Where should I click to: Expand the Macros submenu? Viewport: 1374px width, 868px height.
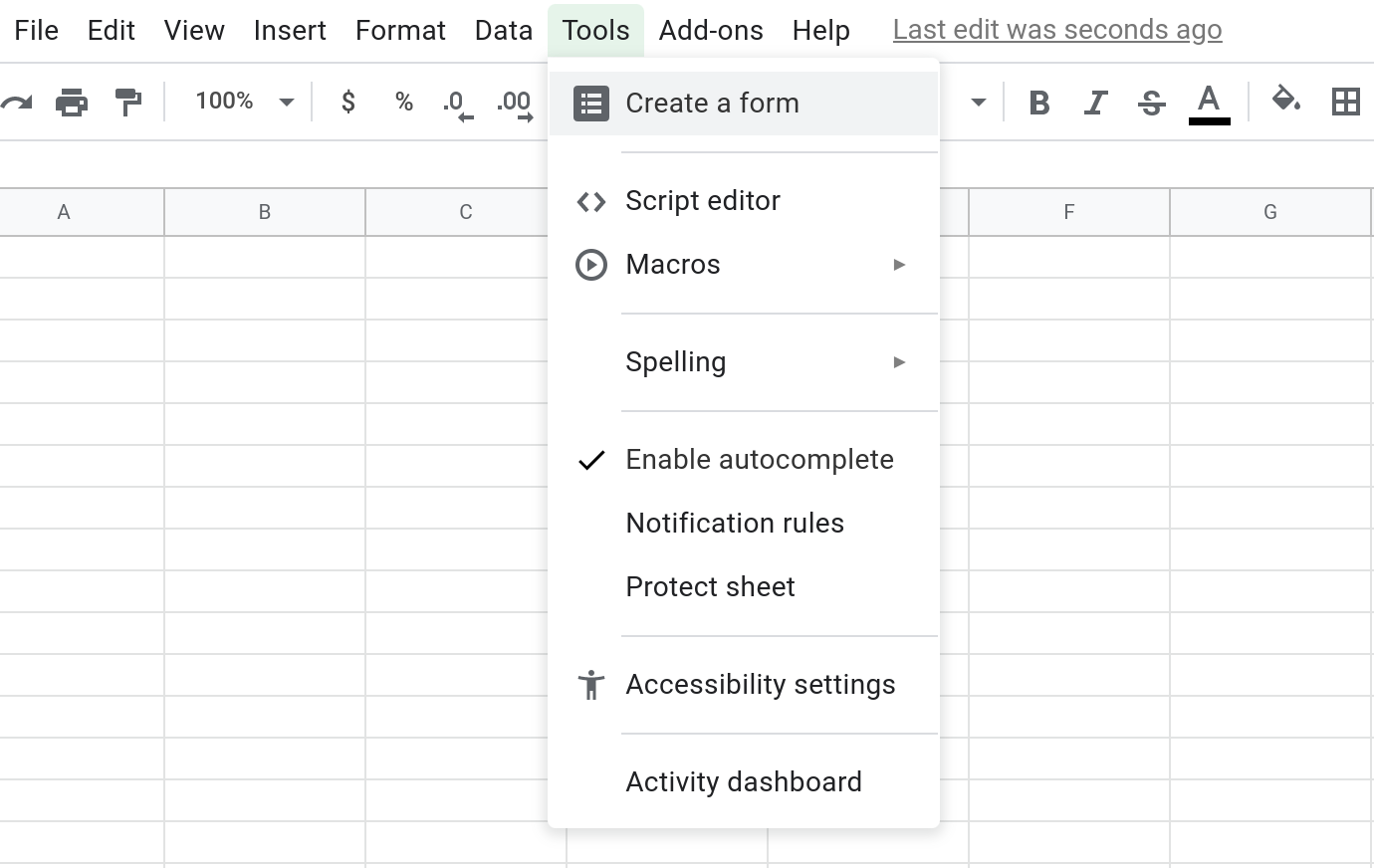(743, 265)
